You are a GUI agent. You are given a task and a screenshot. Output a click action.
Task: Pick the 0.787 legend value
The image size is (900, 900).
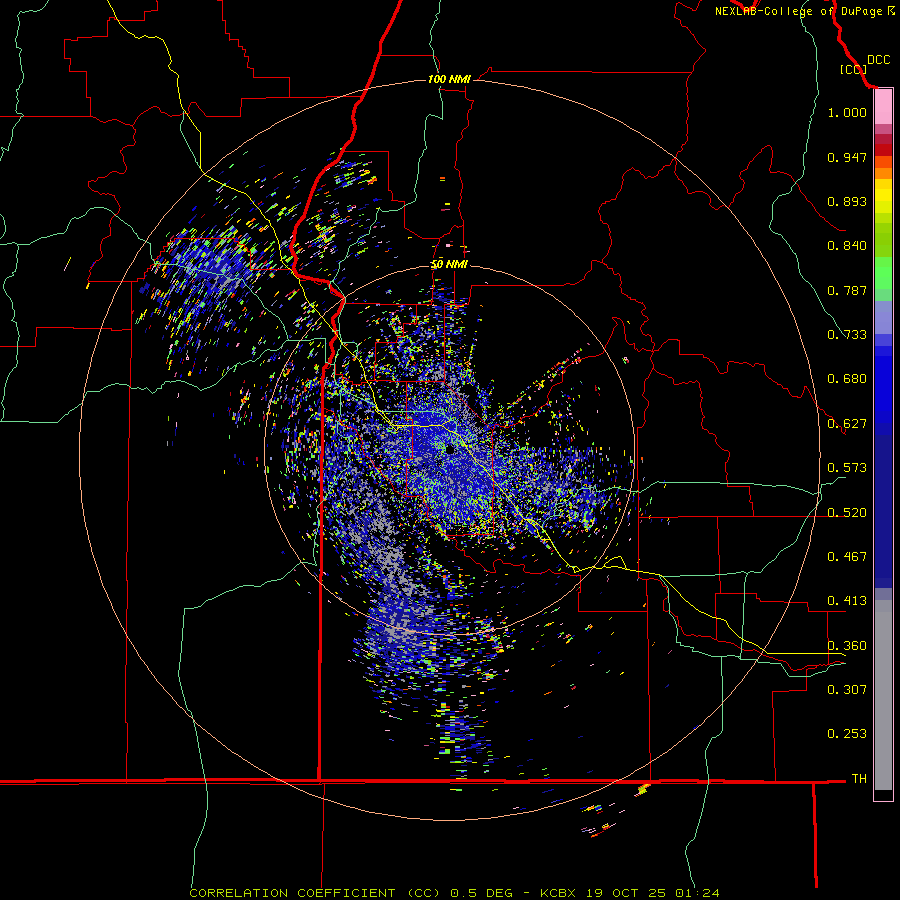847,290
